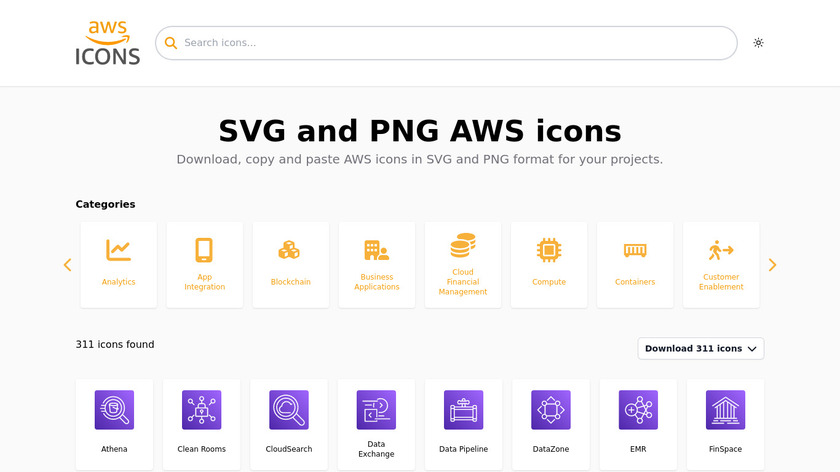This screenshot has width=840, height=472.
Task: Open the DataZone icon card
Action: point(551,425)
